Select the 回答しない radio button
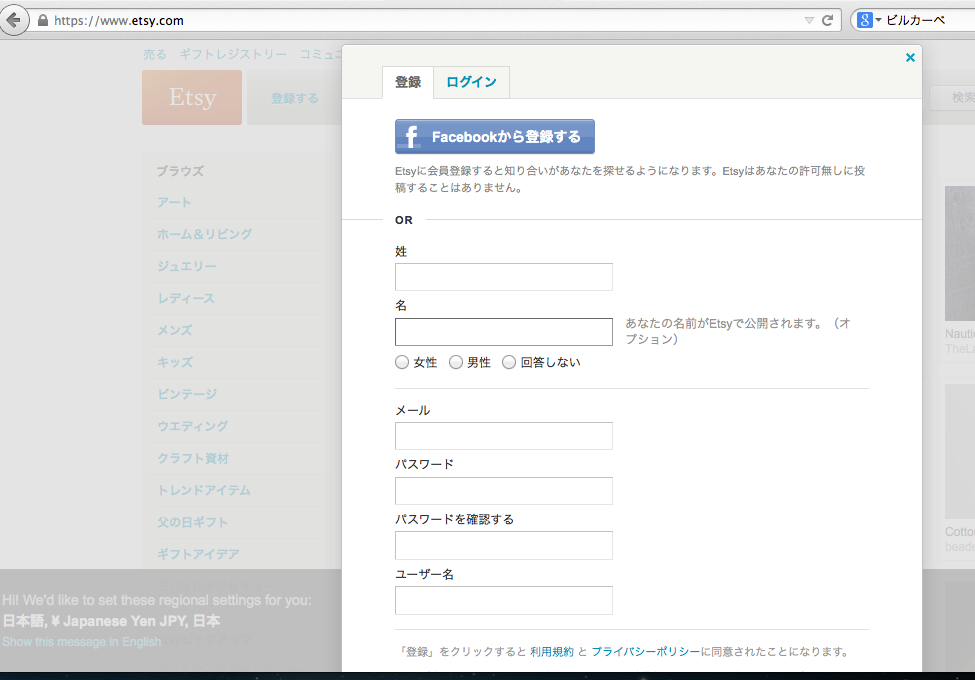Image resolution: width=975 pixels, height=680 pixels. tap(509, 362)
